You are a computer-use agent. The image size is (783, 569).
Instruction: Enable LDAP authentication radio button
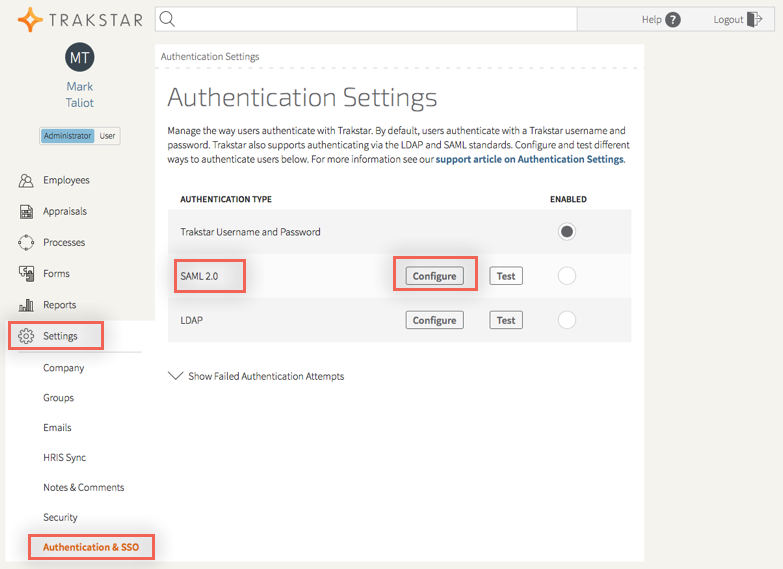tap(567, 320)
